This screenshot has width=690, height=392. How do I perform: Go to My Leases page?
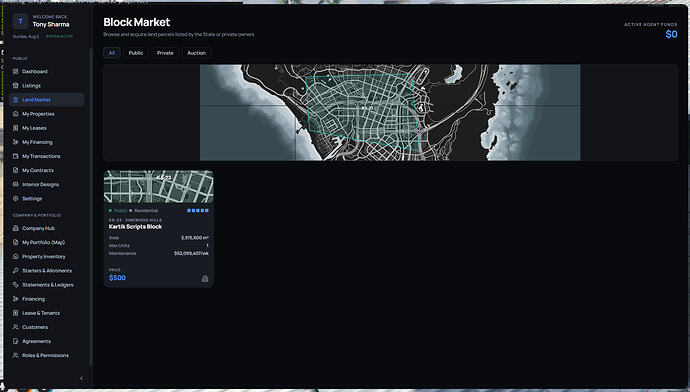[34, 128]
